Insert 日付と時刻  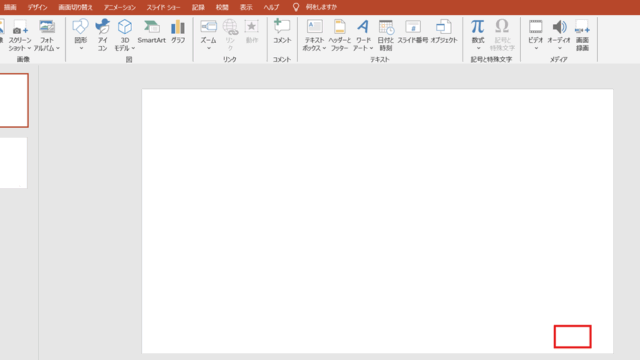coord(386,36)
